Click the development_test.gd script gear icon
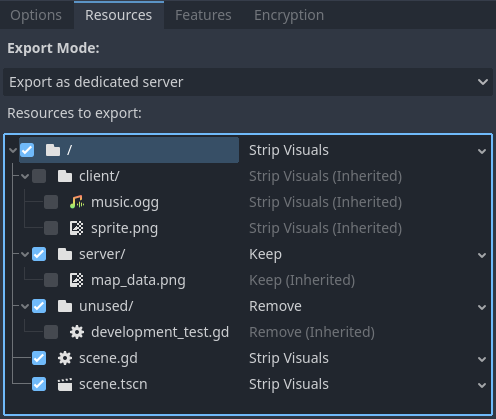Screen dimensions: 496x419 click(77, 332)
